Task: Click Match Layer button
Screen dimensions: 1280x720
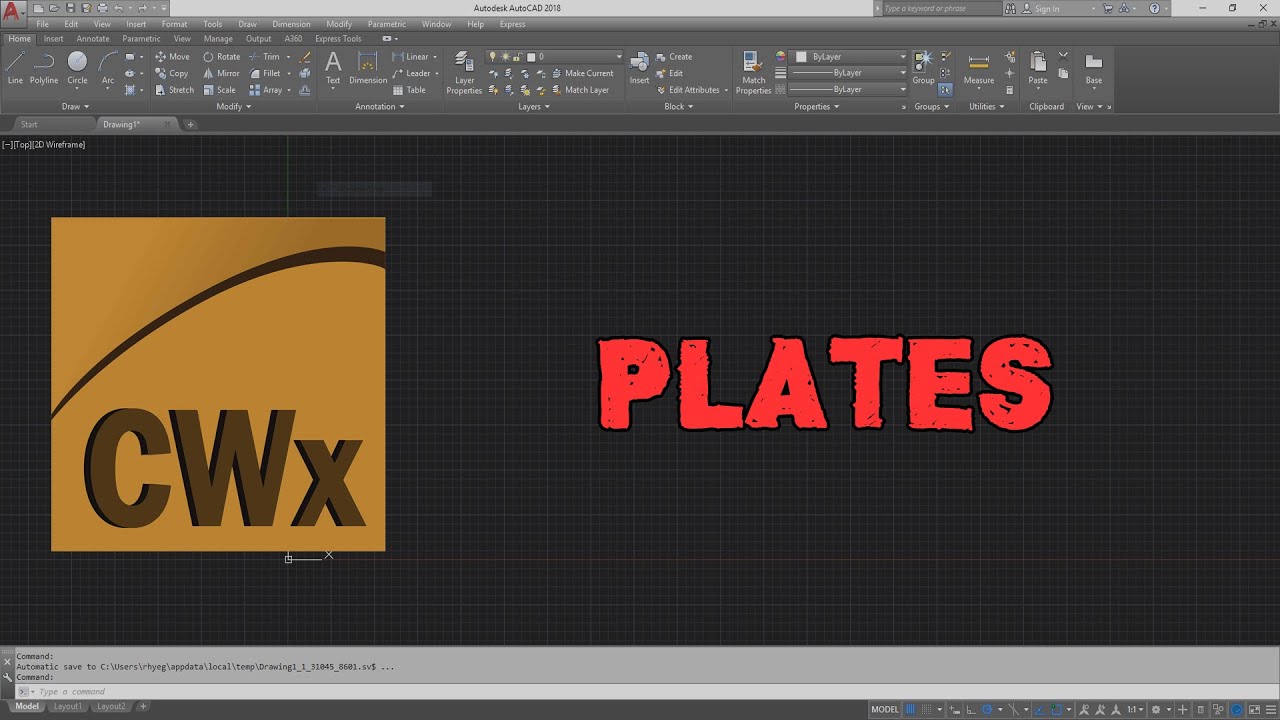Action: (578, 90)
